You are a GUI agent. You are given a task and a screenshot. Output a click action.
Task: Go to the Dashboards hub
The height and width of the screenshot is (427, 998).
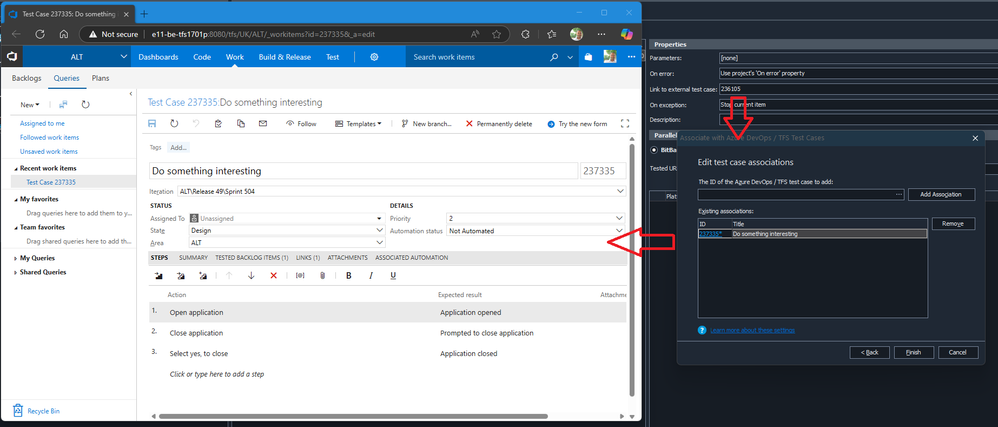click(158, 57)
